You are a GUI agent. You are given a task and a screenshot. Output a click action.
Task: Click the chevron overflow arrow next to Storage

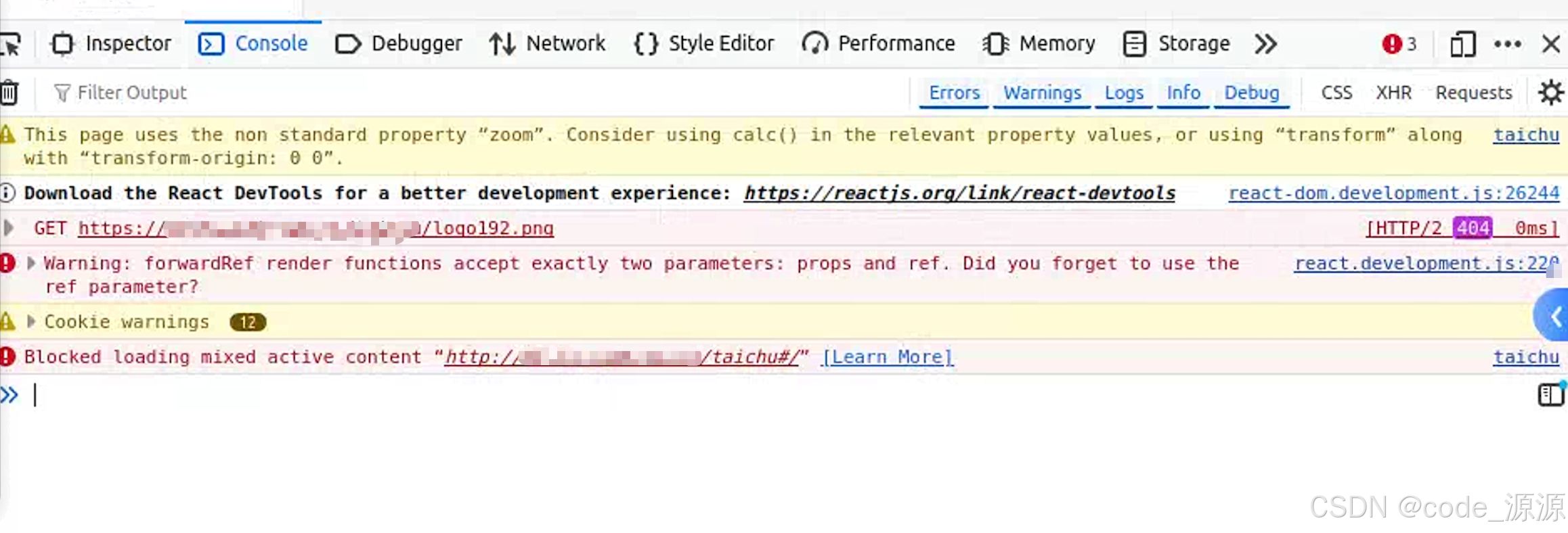coord(1265,43)
